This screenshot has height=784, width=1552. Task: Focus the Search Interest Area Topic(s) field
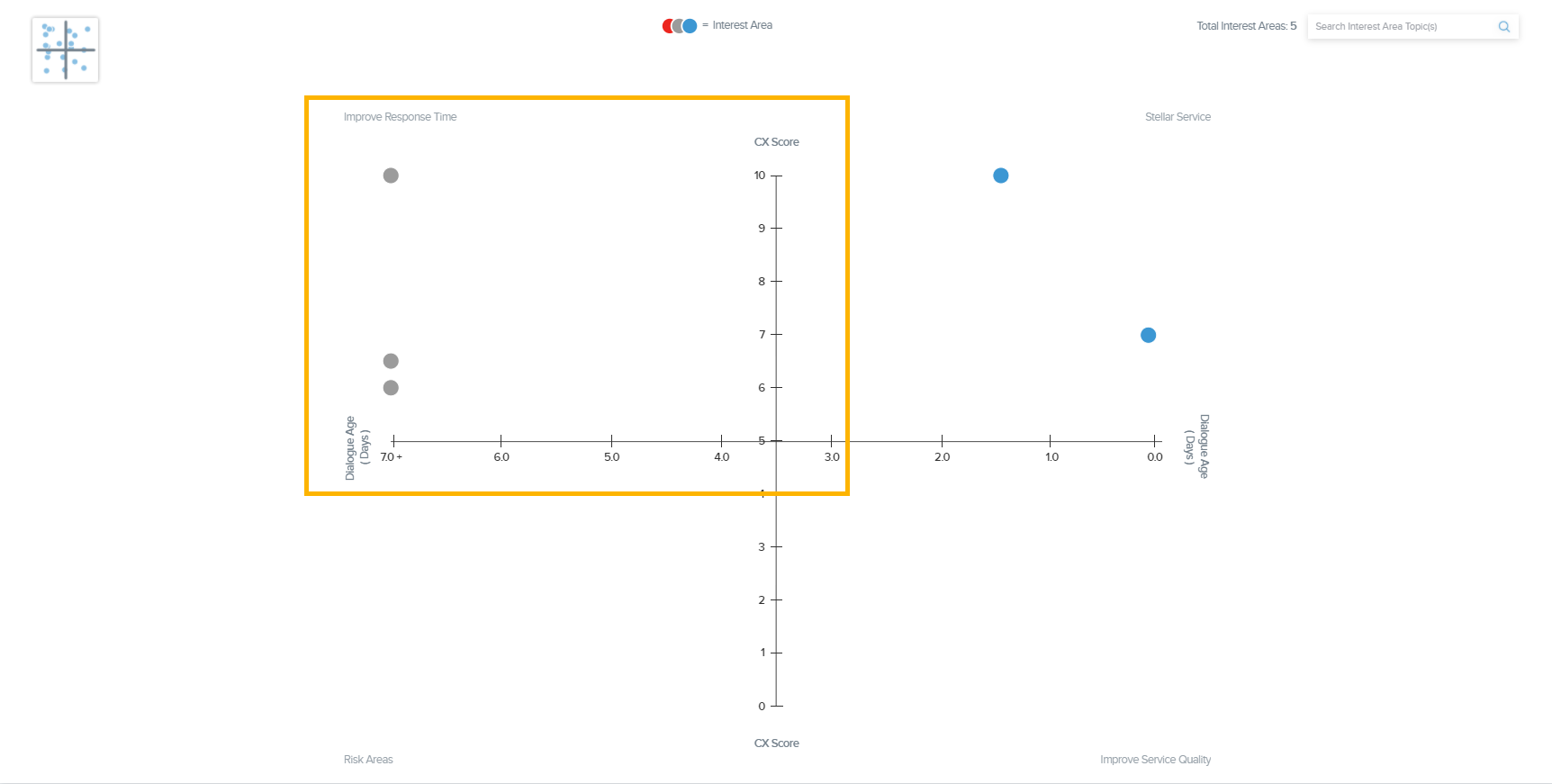coord(1400,27)
